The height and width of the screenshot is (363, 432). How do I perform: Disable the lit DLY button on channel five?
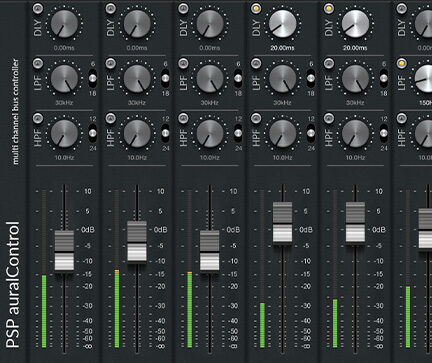coord(329,8)
